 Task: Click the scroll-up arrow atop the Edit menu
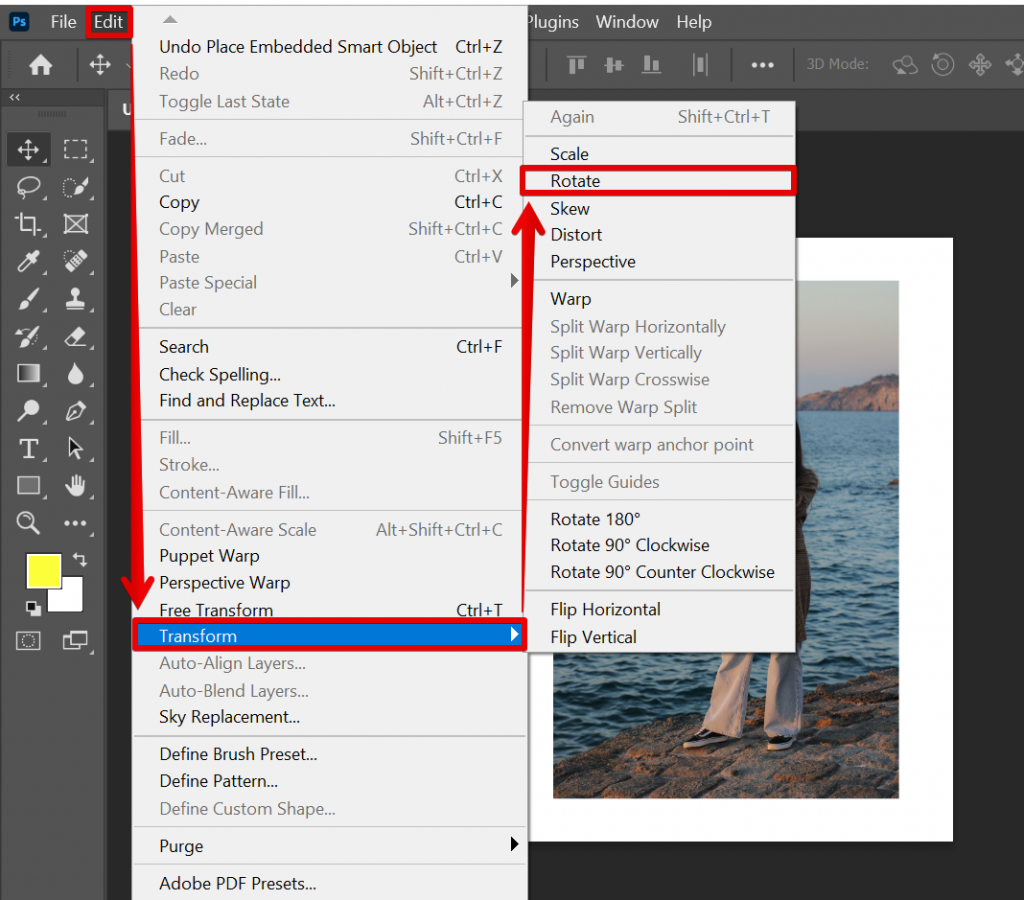(169, 18)
